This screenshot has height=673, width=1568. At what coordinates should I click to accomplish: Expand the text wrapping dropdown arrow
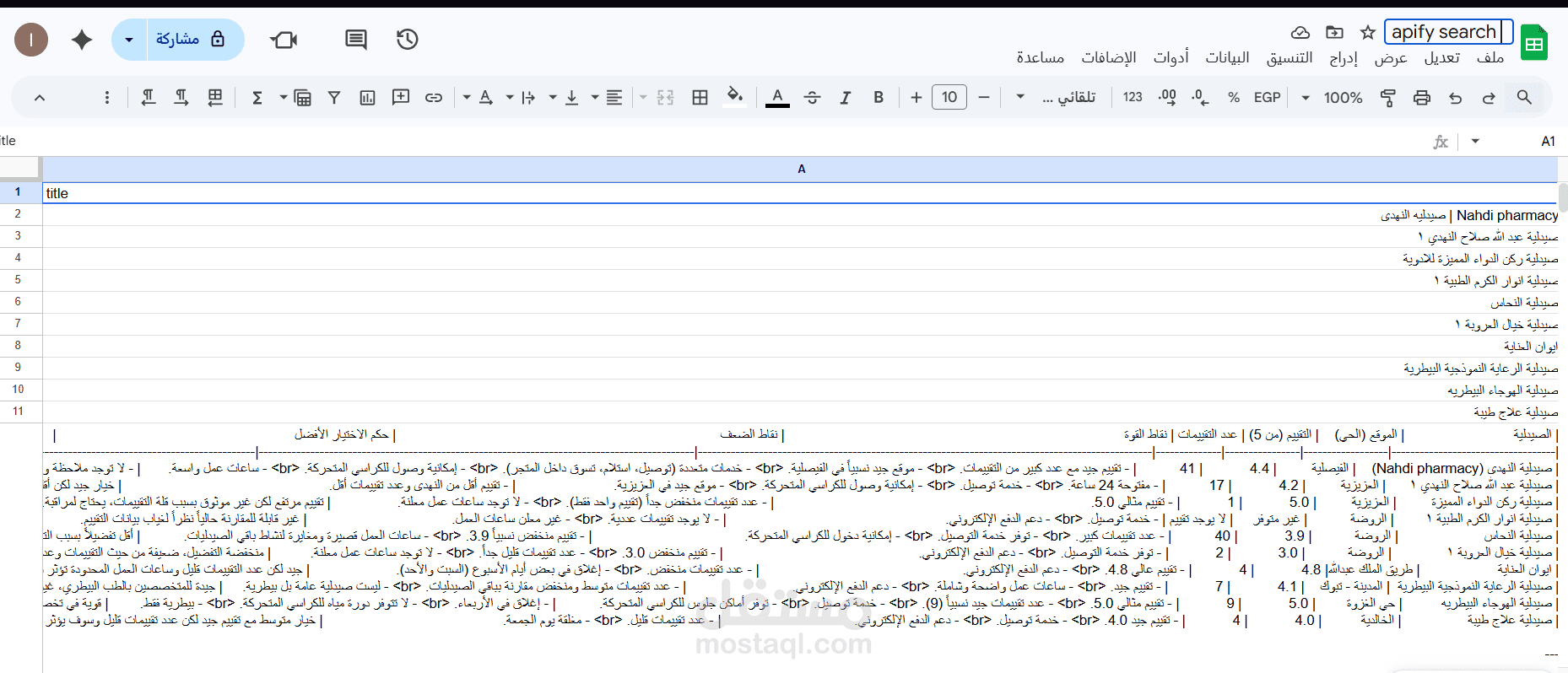click(510, 98)
